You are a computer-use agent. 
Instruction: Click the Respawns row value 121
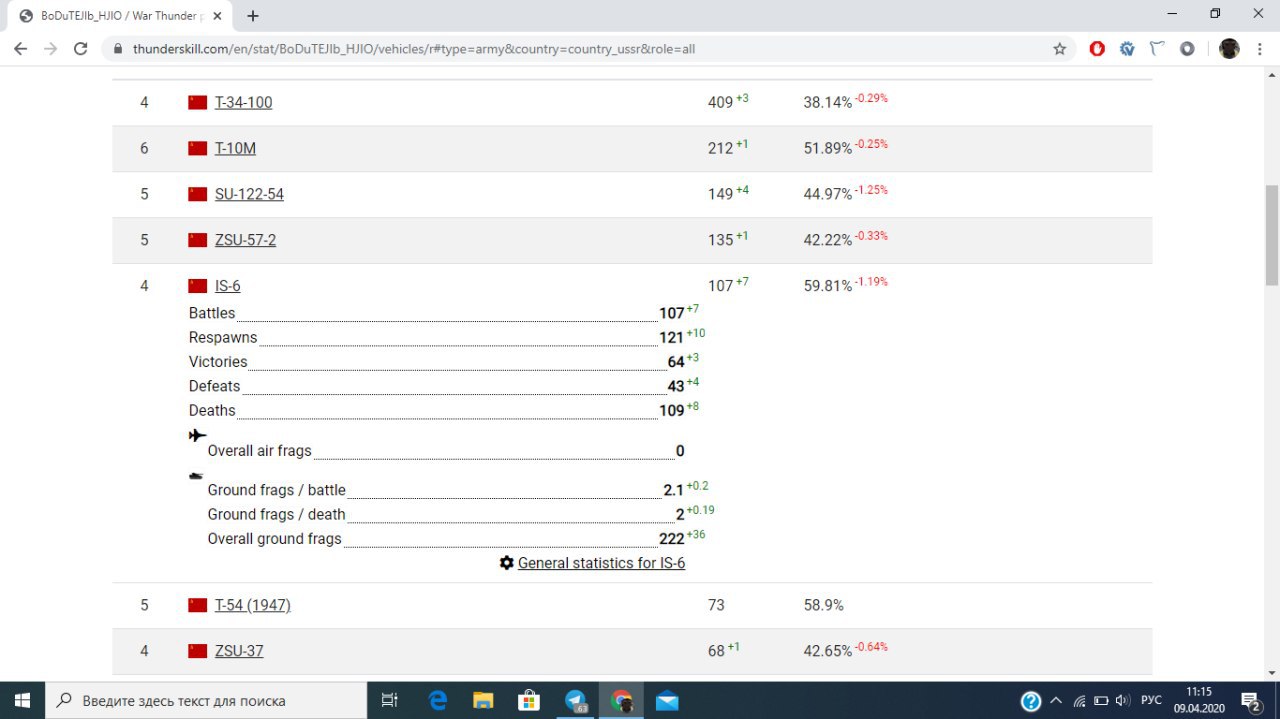click(671, 338)
